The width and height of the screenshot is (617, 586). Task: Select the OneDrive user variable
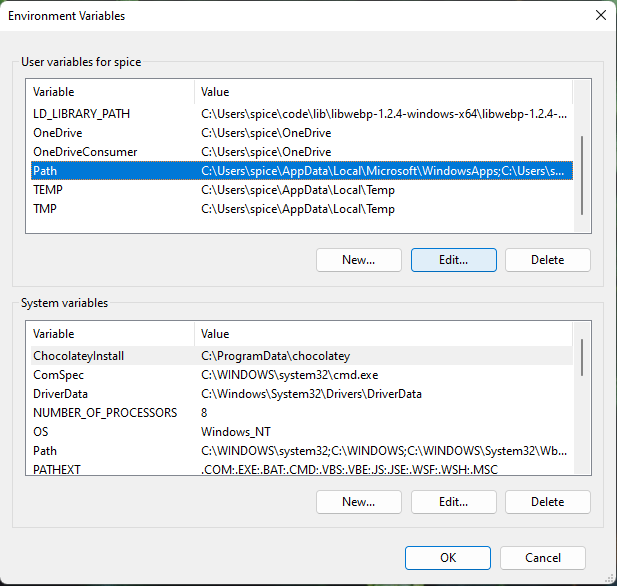(57, 133)
